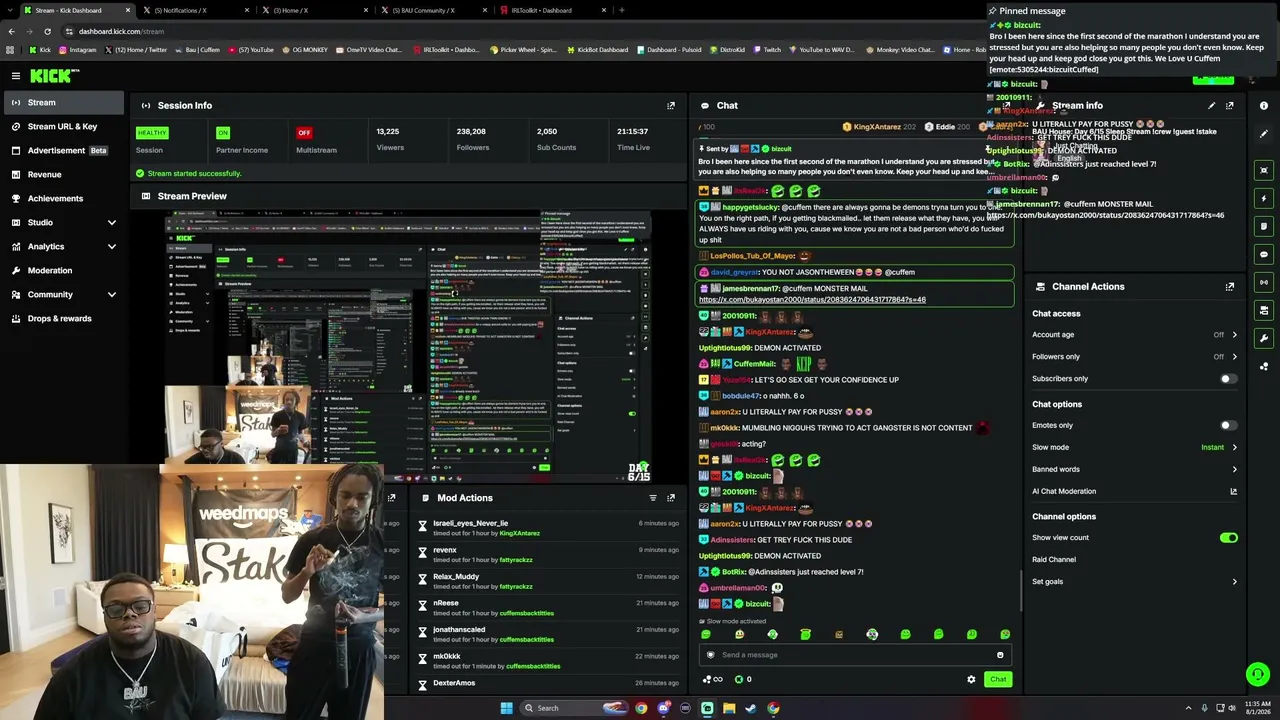The width and height of the screenshot is (1280, 720).
Task: Select Stream in the sidebar
Action: [64, 102]
